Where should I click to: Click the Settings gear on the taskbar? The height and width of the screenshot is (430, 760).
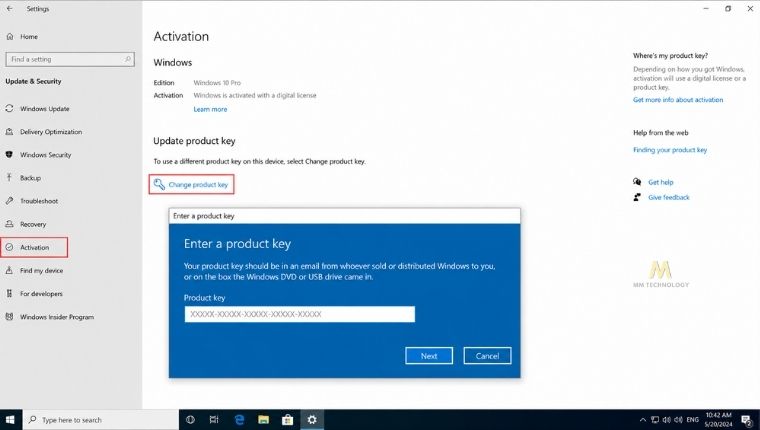pos(312,420)
